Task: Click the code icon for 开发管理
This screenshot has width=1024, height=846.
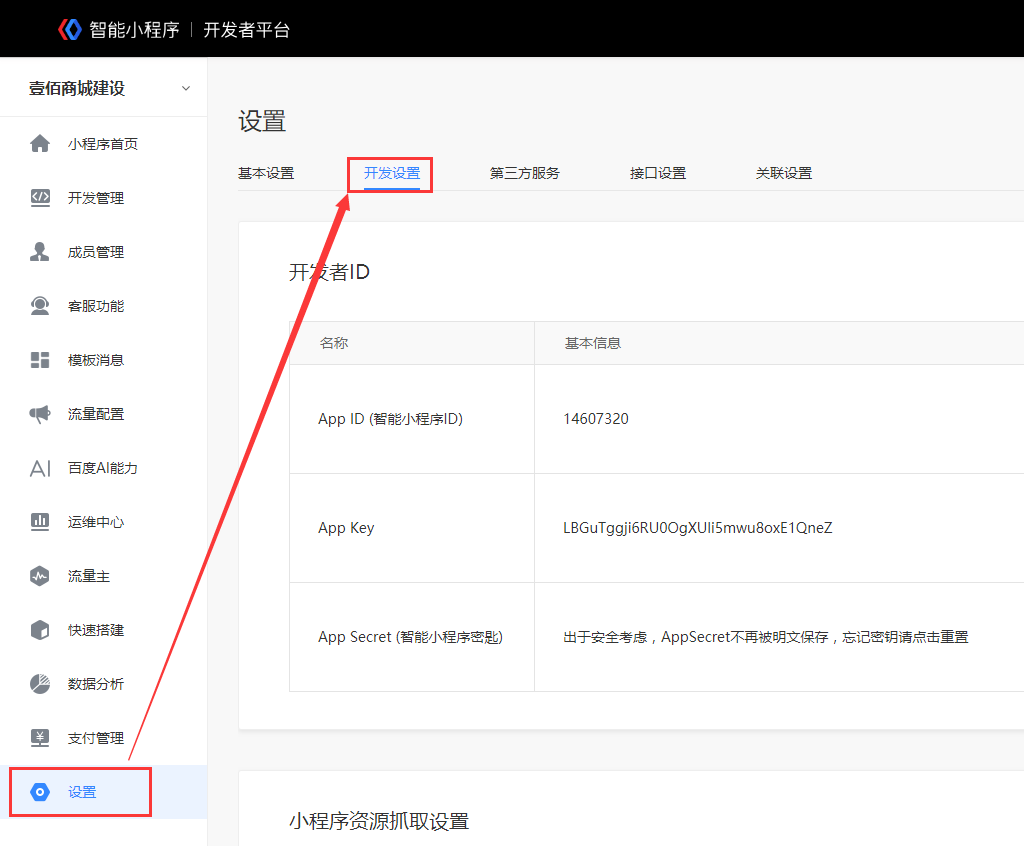Action: [x=40, y=198]
